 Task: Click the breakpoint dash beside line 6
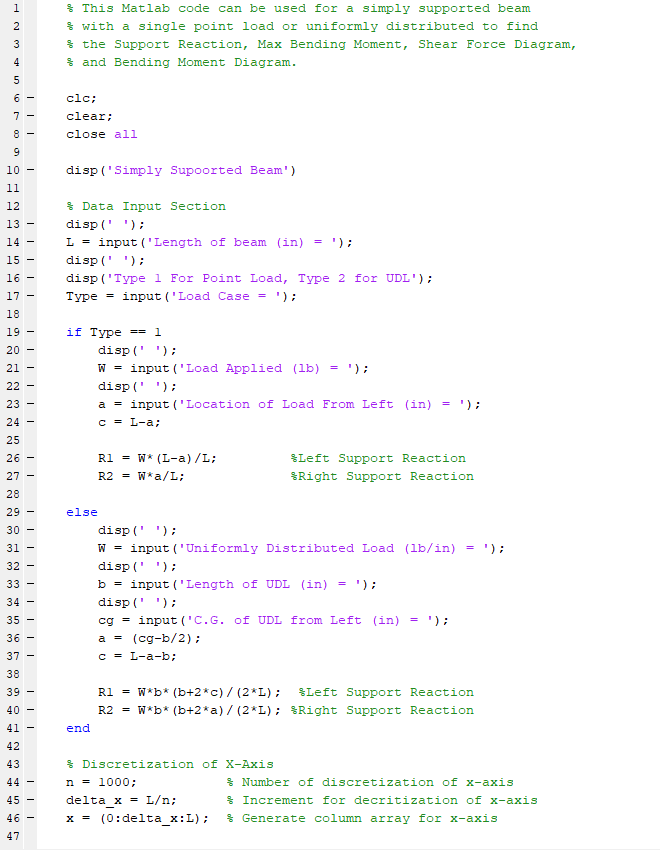pos(30,99)
